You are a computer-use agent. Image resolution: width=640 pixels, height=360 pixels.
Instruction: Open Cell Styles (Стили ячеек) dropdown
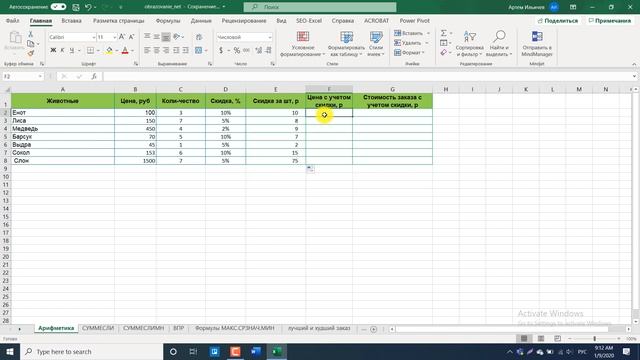pos(376,43)
